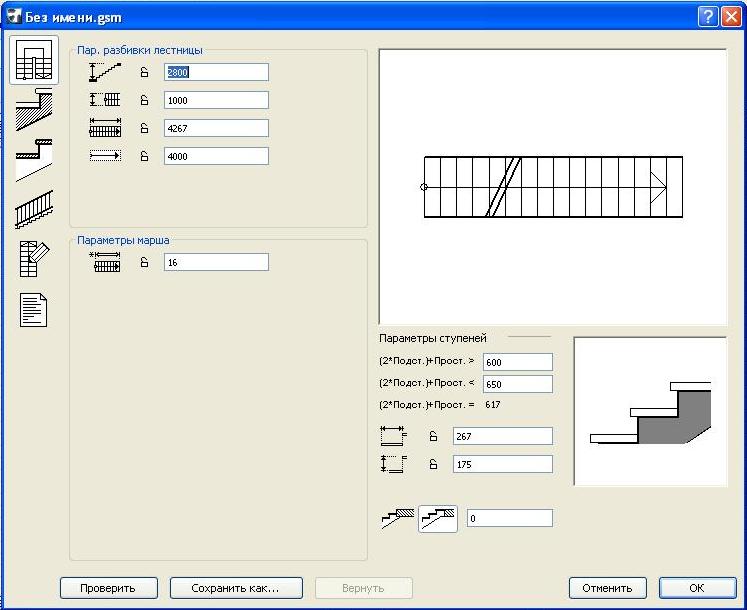This screenshot has height=610, width=747.
Task: Edit the flight width field 1000
Action: tap(216, 101)
